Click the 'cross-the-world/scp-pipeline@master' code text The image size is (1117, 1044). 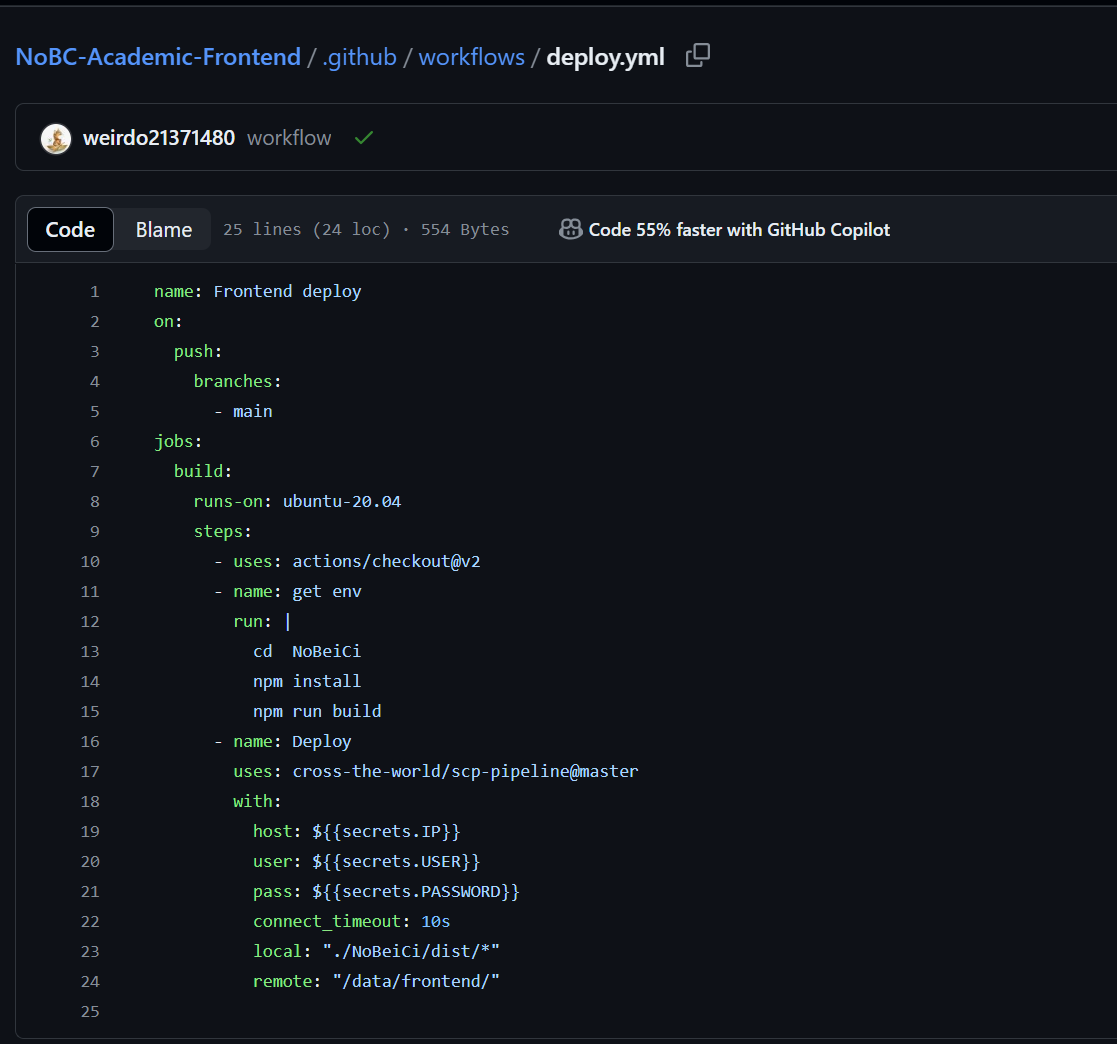(465, 772)
